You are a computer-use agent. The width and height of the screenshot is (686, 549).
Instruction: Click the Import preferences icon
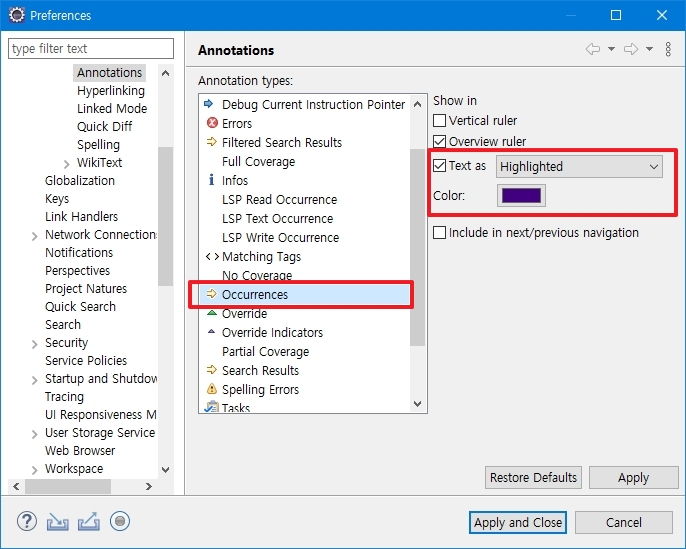point(57,521)
